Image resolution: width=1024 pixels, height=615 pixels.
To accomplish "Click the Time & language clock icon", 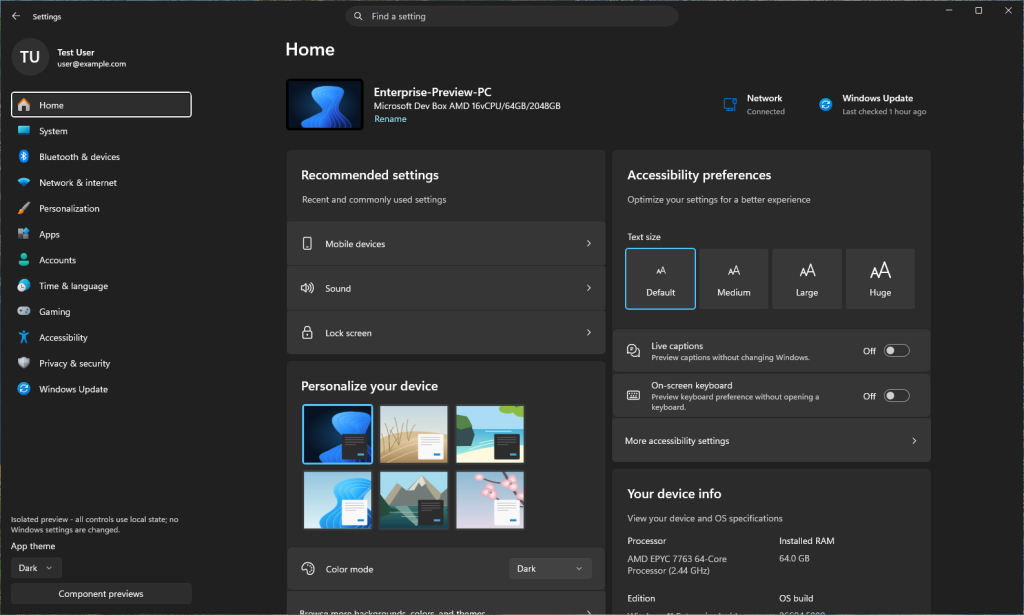I will (24, 285).
